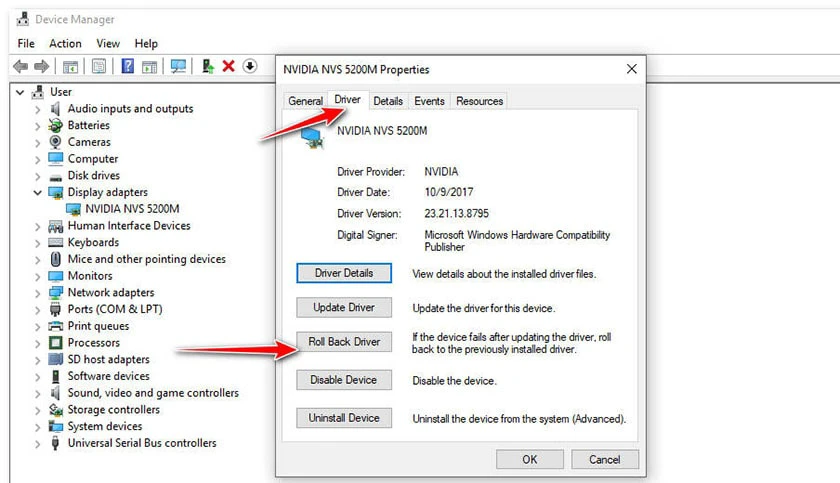Click the blue Help question mark icon

click(128, 66)
